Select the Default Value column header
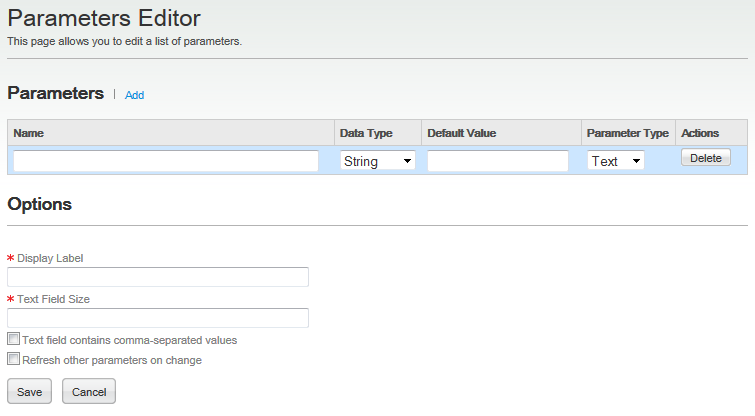 pyautogui.click(x=461, y=133)
